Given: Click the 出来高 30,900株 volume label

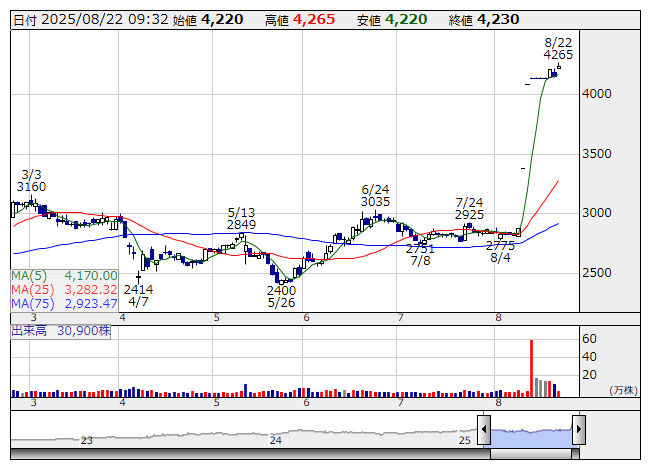Looking at the screenshot, I should point(61,331).
